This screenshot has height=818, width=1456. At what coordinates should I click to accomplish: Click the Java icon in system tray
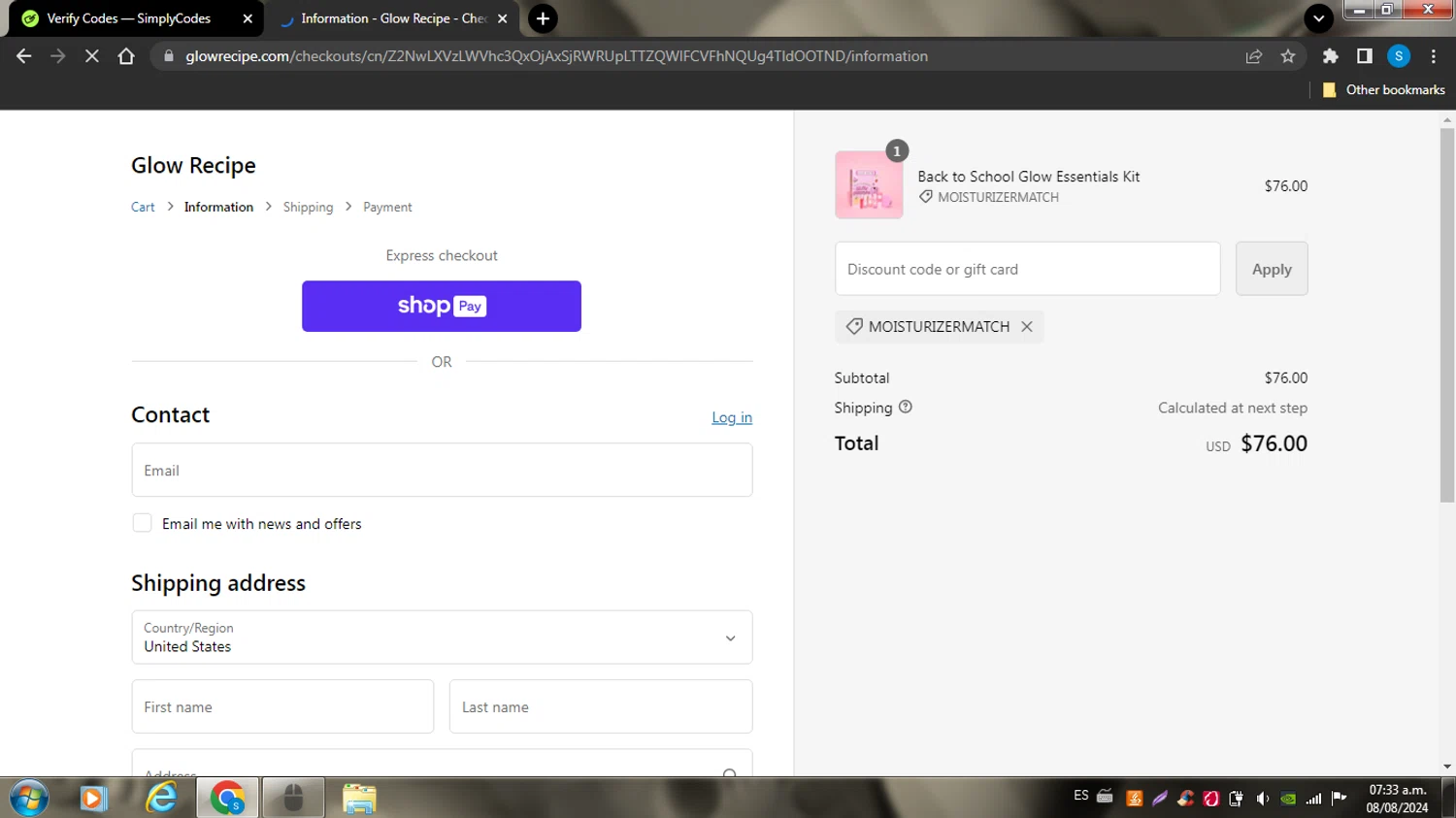point(1134,799)
